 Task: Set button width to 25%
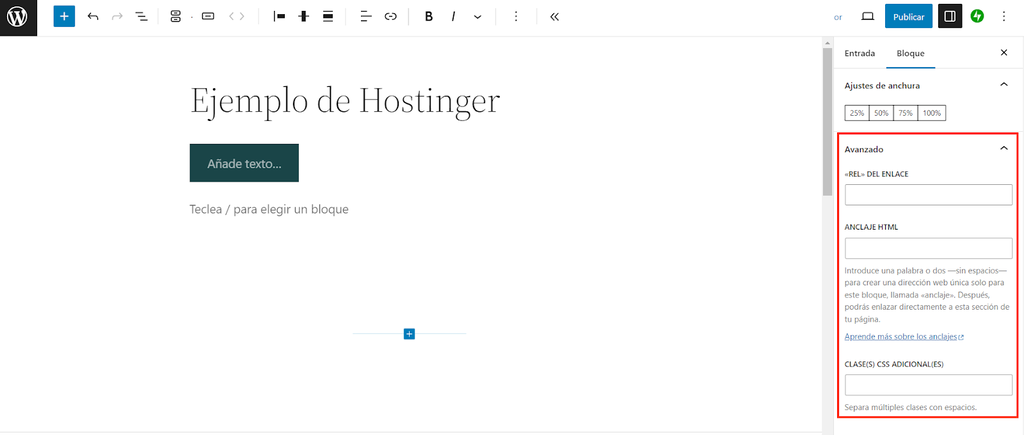[x=857, y=113]
